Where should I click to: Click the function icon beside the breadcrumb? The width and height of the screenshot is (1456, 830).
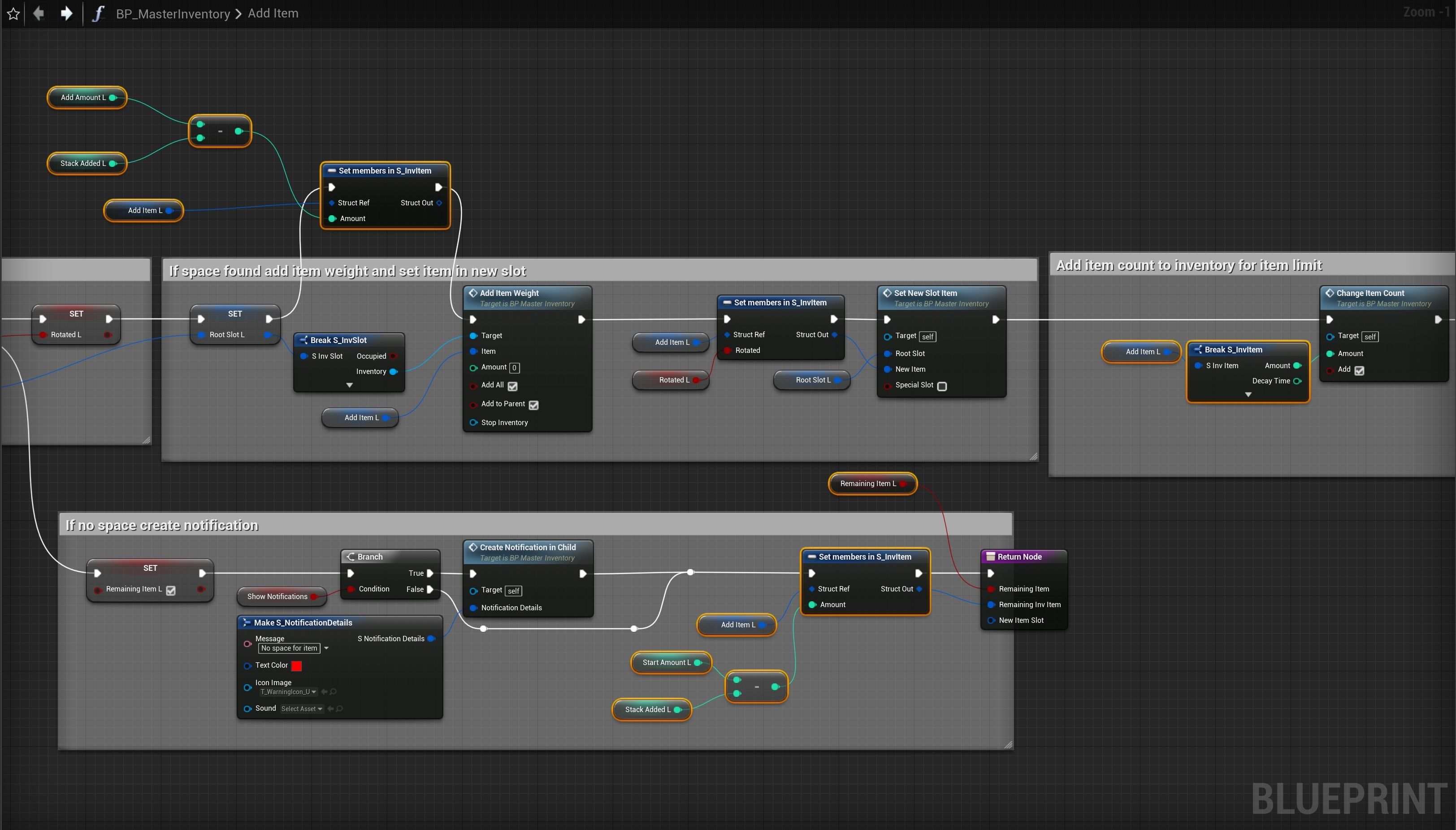(98, 13)
